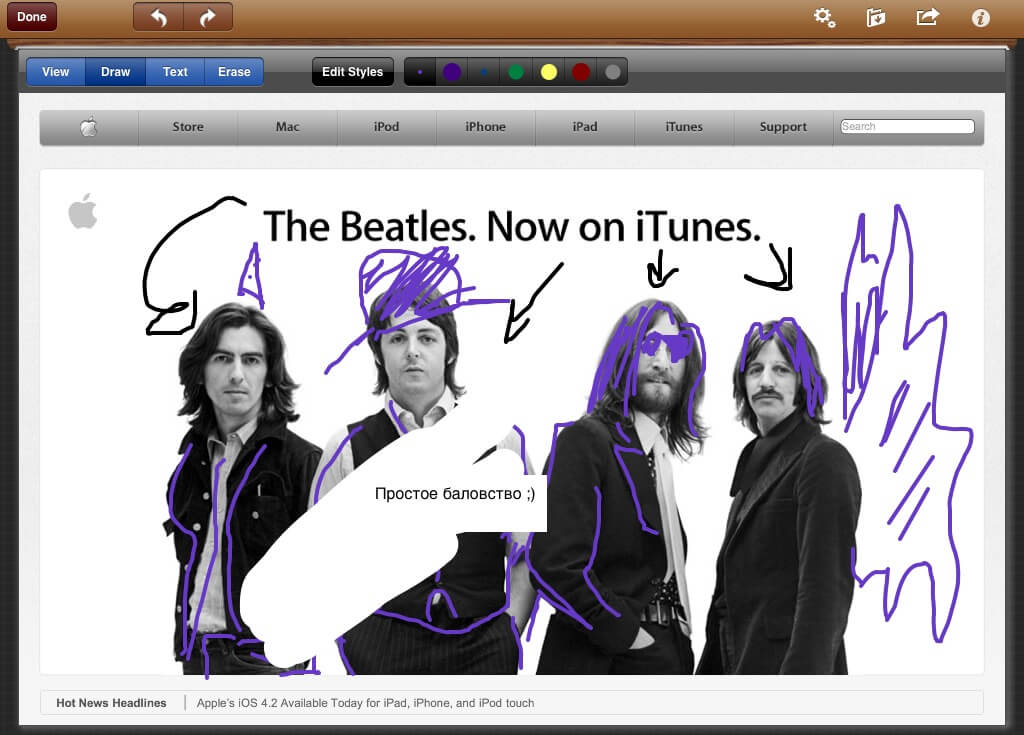
Task: Open the Support navigation item
Action: [x=783, y=127]
